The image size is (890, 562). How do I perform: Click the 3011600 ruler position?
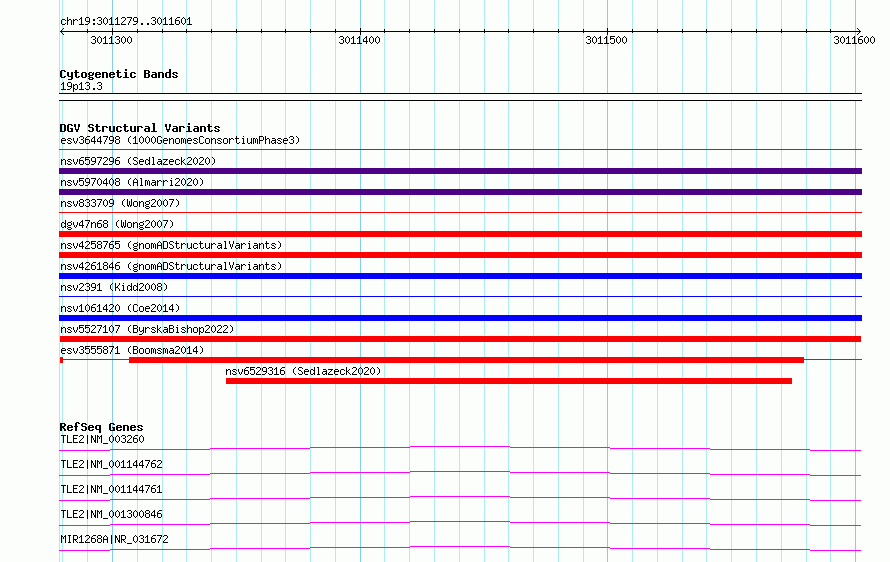[x=854, y=40]
